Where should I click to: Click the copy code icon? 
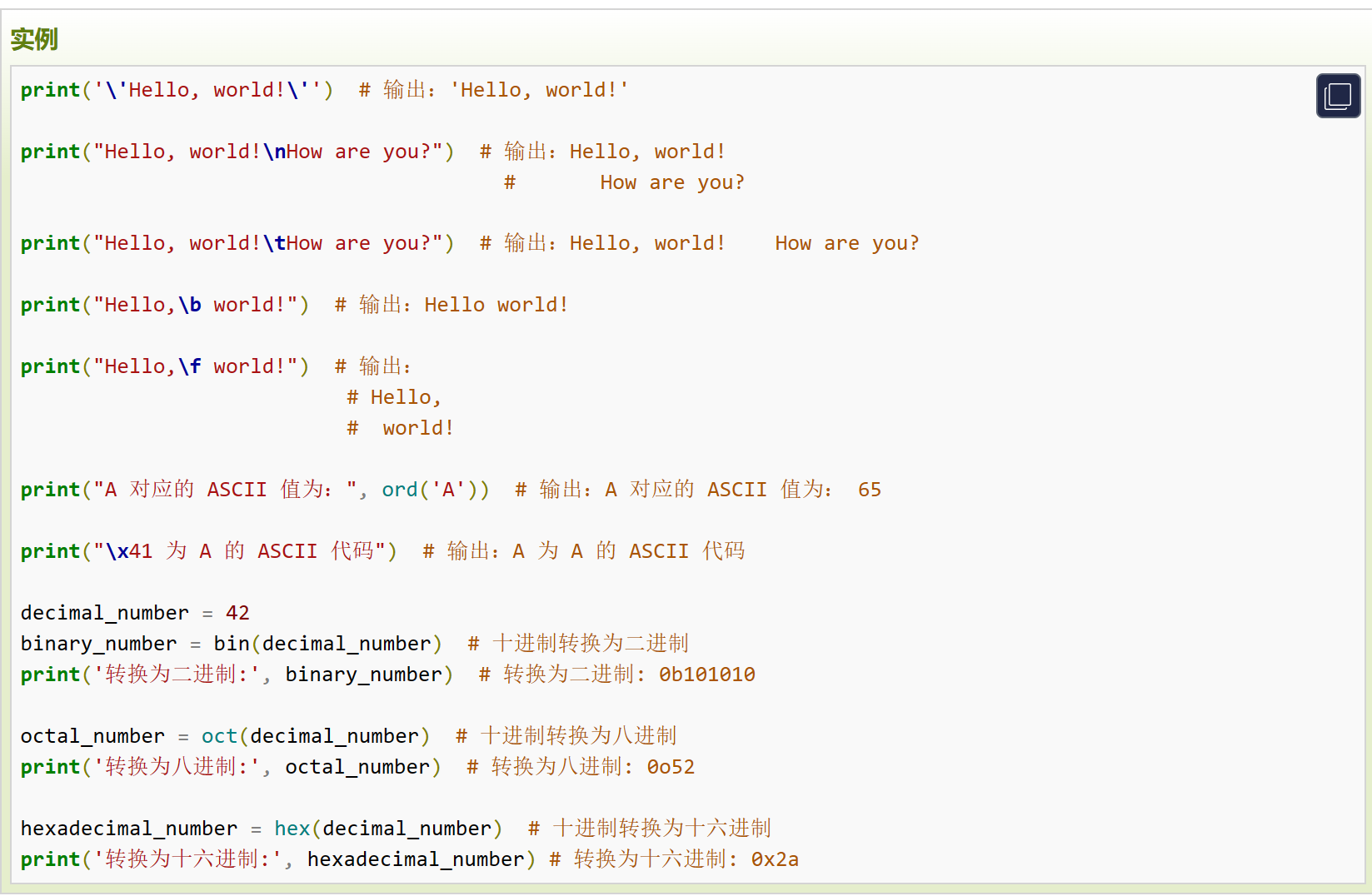click(1338, 96)
